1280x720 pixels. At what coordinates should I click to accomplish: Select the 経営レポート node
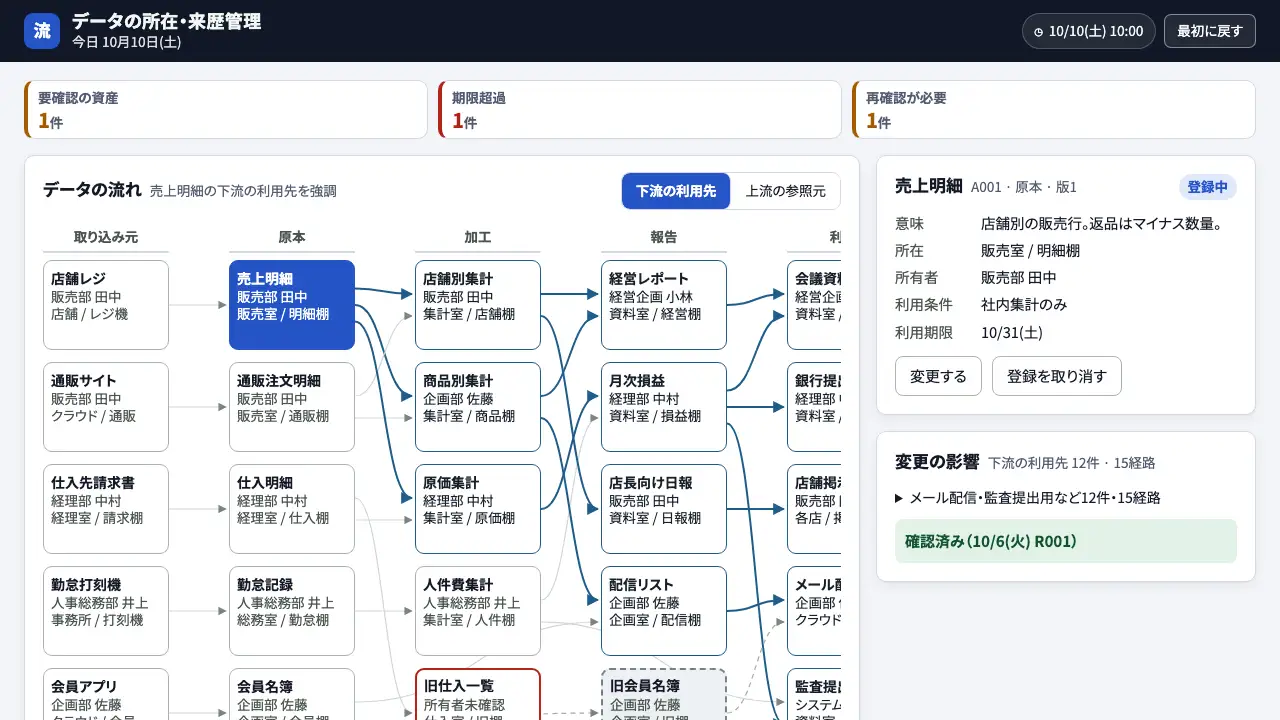(x=664, y=305)
